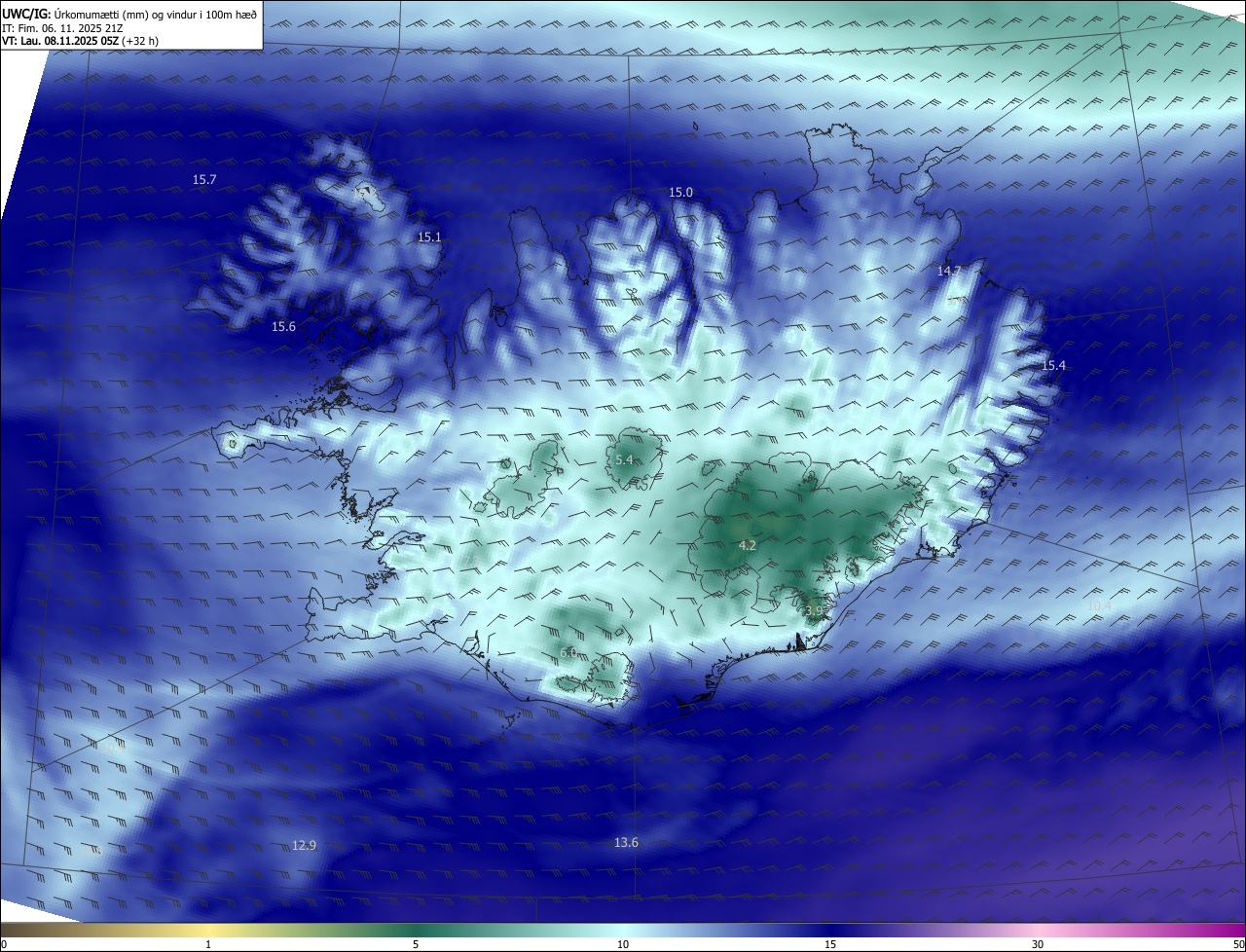The width and height of the screenshot is (1246, 952).
Task: Click the 15.4 value on the east coast
Action: click(x=1054, y=365)
